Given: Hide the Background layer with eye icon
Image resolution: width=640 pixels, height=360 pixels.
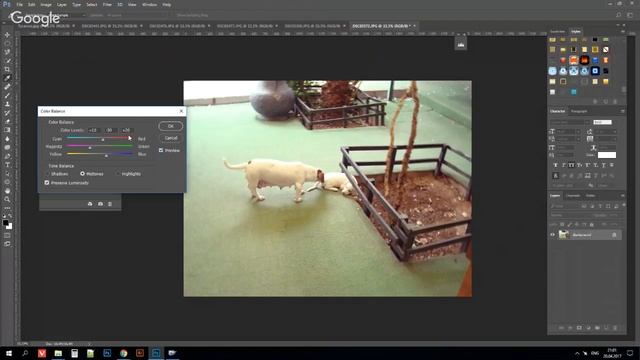Looking at the screenshot, I should [x=553, y=235].
